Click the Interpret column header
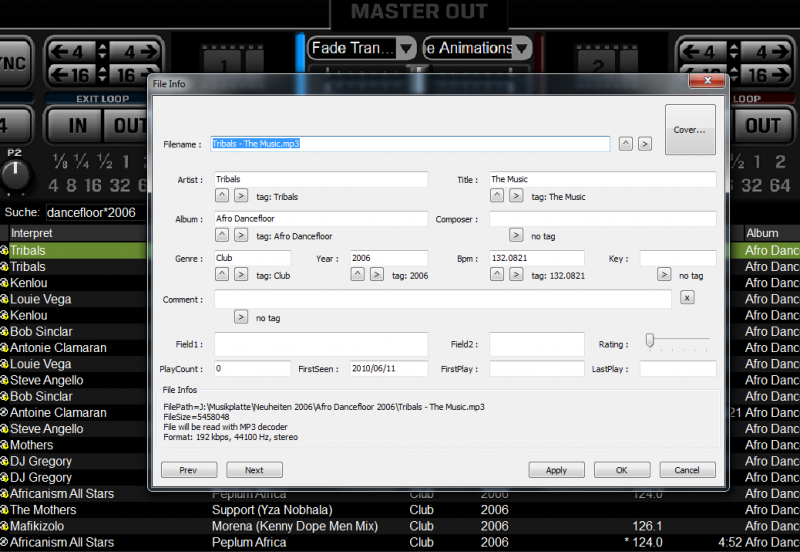800x552 pixels. [x=78, y=233]
